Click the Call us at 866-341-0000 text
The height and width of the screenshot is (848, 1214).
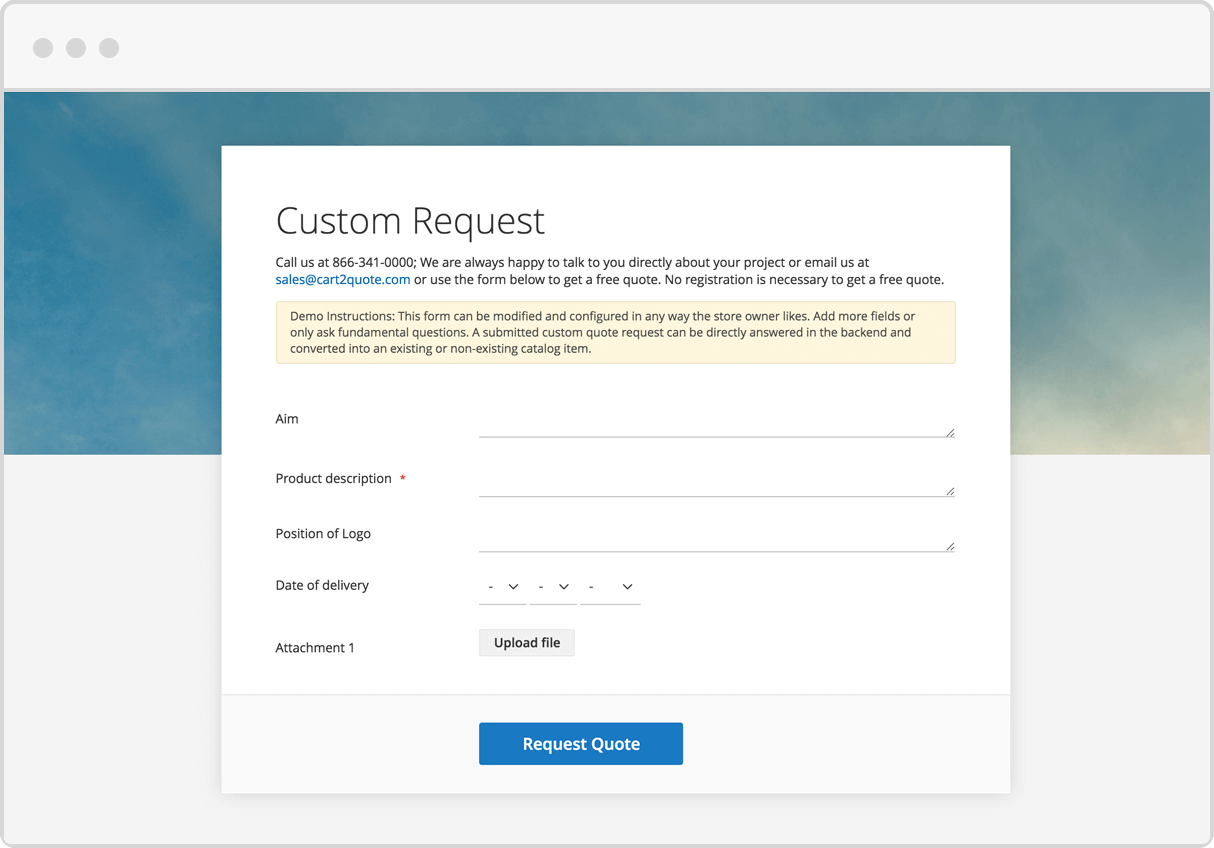point(345,262)
